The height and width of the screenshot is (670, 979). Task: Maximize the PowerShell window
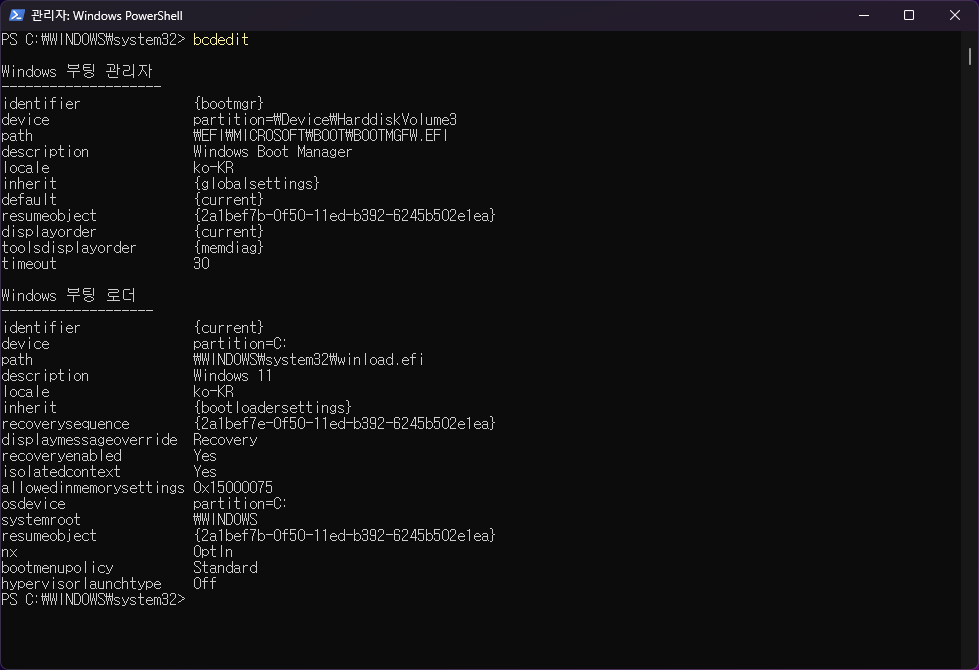coord(909,15)
